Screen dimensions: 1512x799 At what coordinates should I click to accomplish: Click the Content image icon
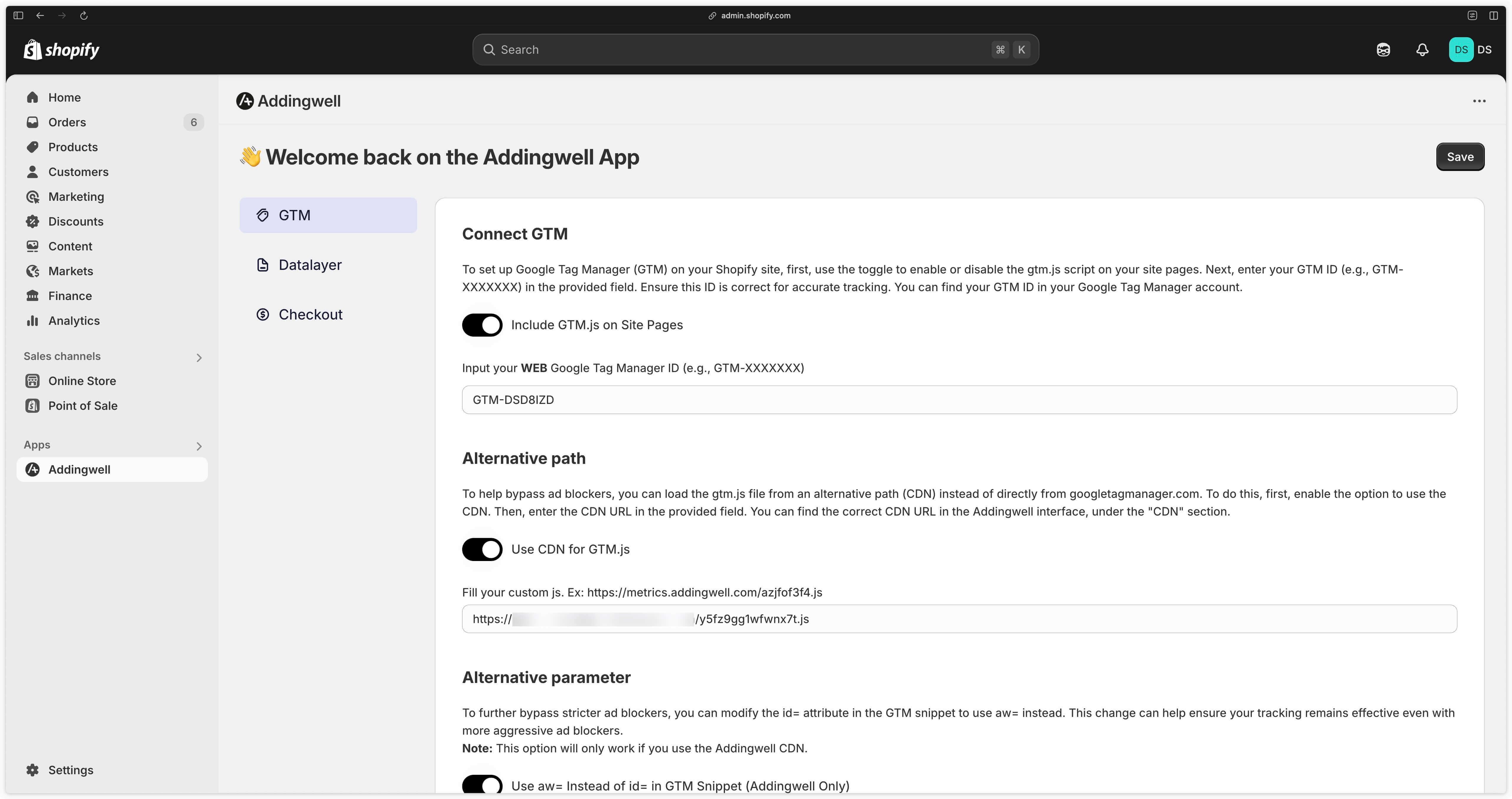[x=33, y=246]
